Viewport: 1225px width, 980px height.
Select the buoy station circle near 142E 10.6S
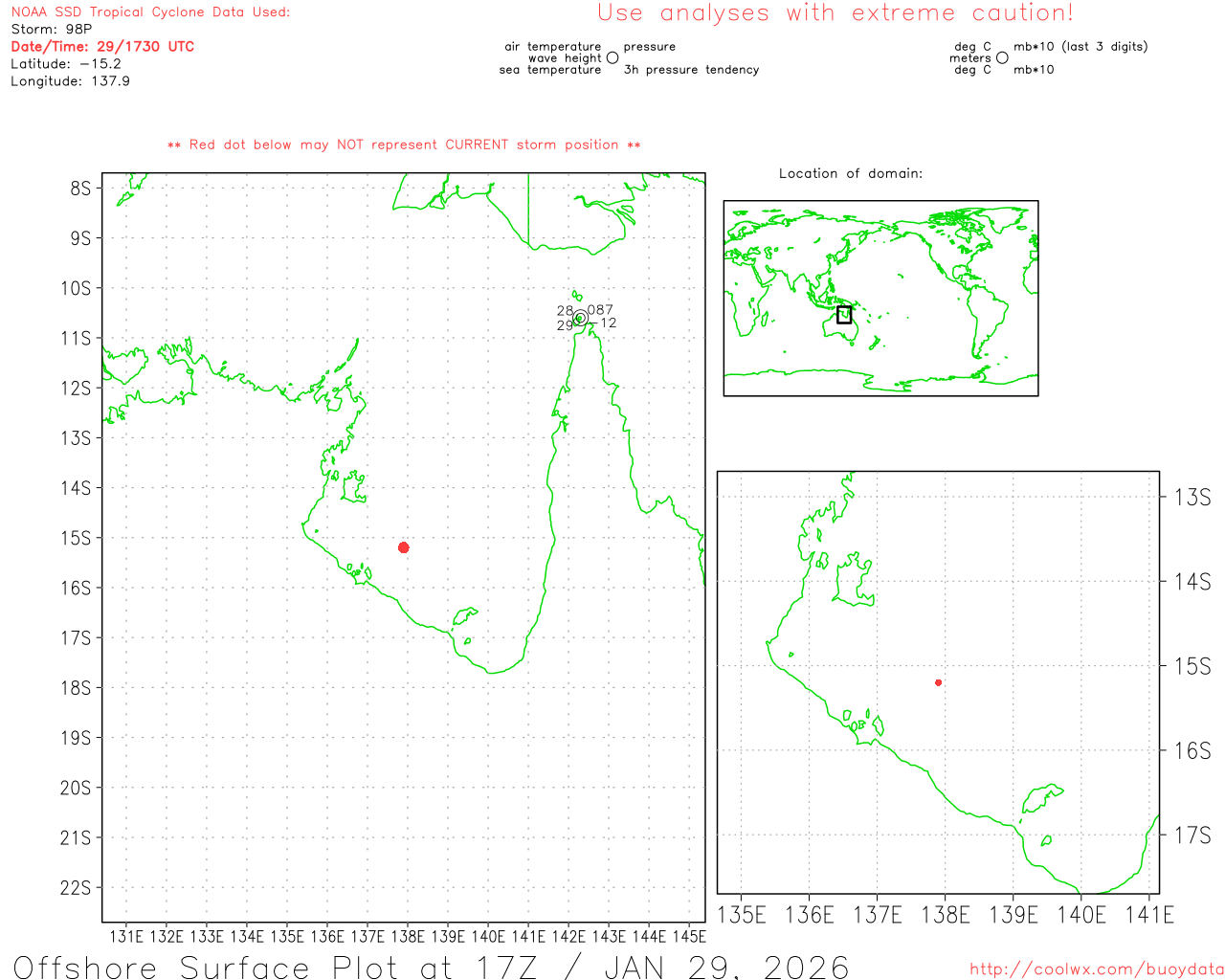click(580, 318)
